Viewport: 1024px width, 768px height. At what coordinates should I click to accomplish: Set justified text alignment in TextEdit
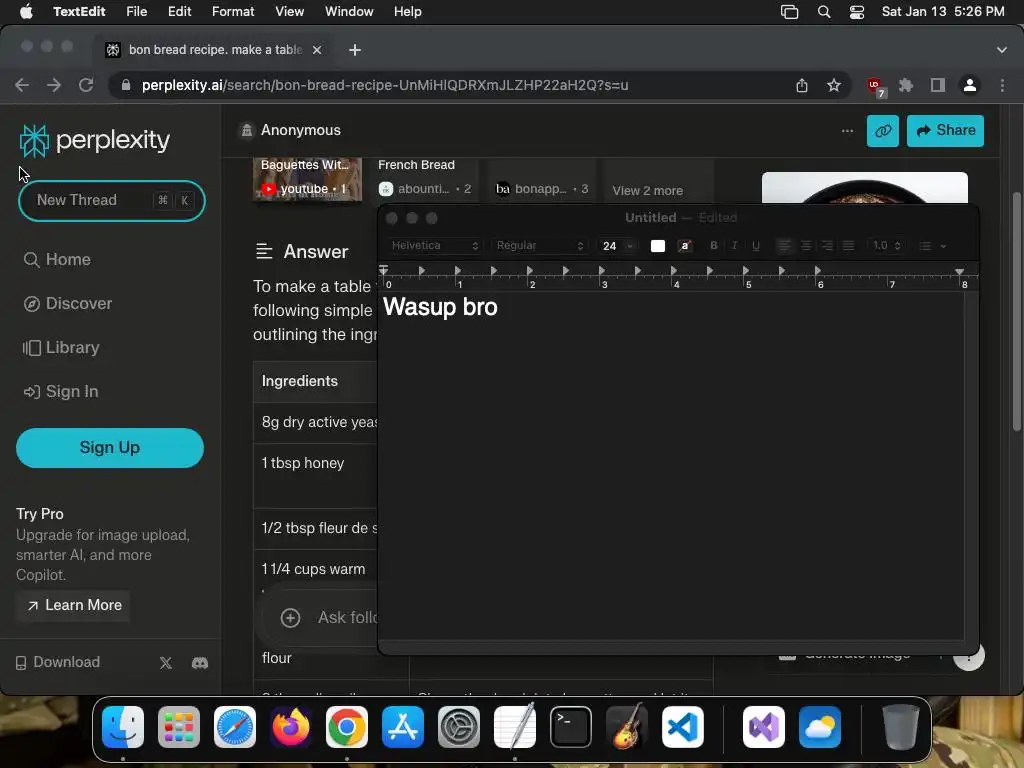[x=848, y=246]
